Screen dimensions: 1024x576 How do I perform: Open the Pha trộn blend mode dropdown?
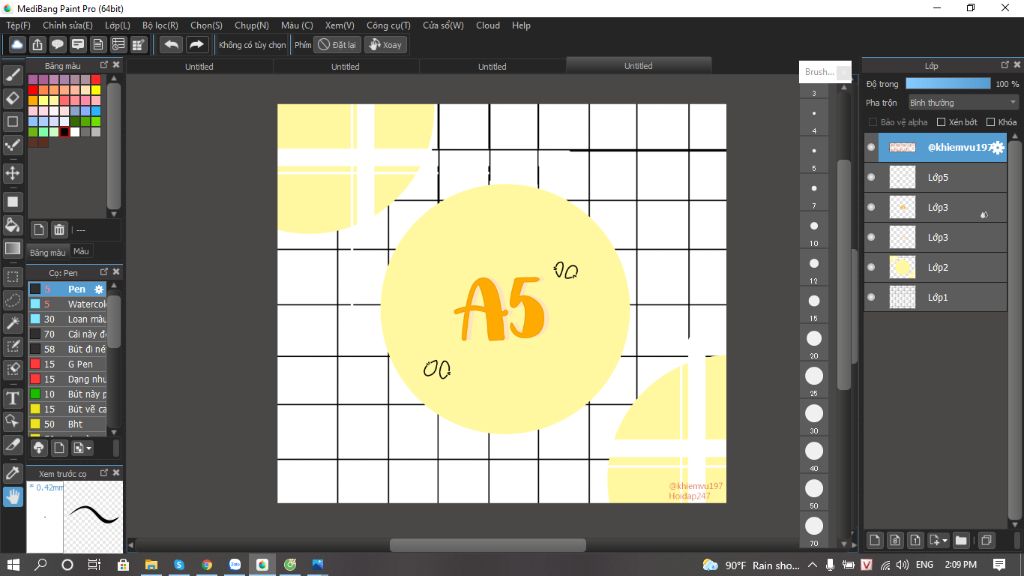963,103
